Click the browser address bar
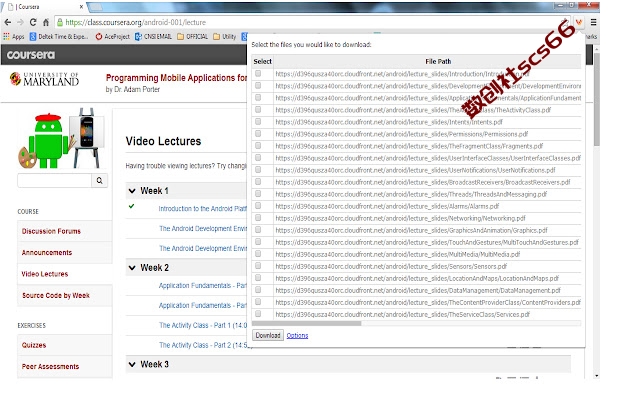This screenshot has width=640, height=400. [x=312, y=22]
